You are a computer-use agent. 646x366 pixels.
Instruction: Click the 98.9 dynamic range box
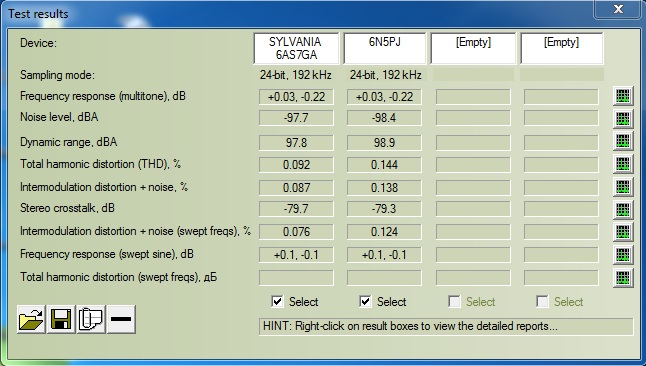384,143
